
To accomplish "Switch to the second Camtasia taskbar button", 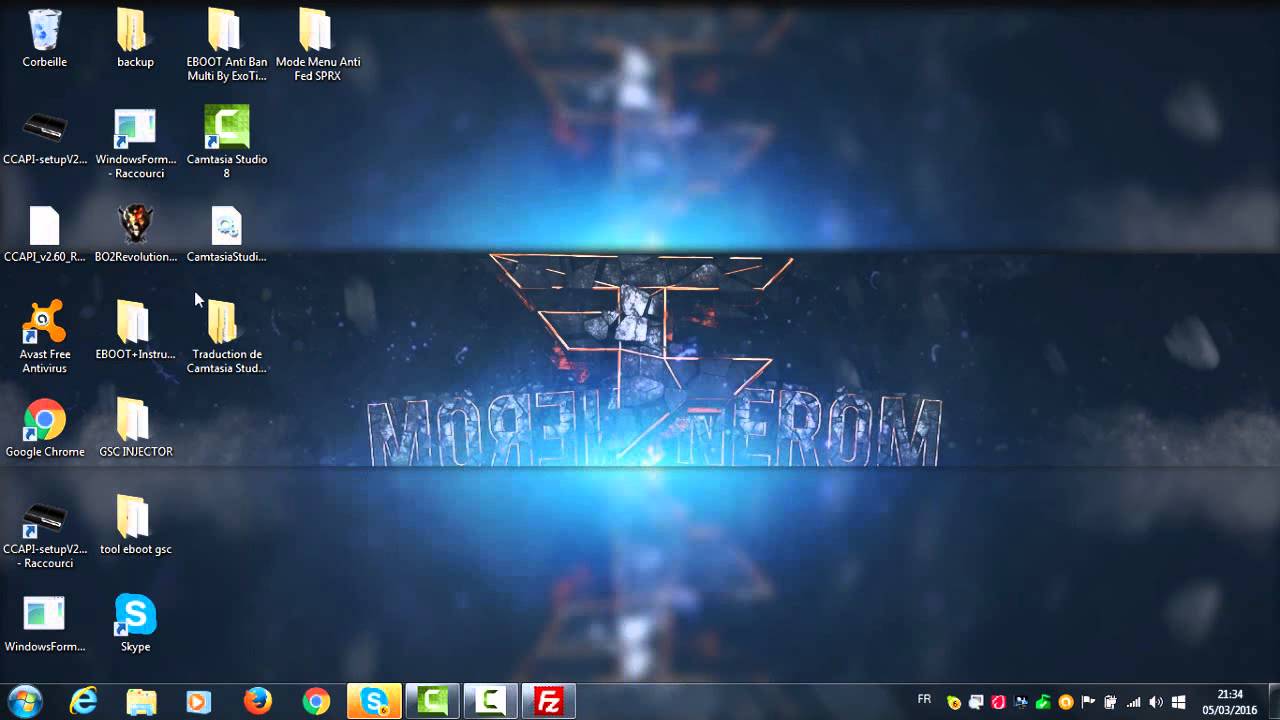I will pos(490,702).
